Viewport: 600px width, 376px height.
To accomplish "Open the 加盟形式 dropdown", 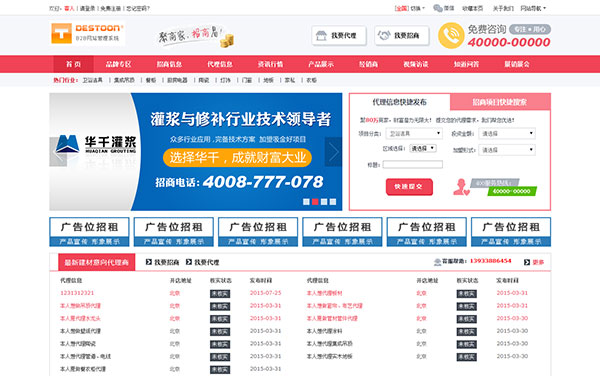I will [x=507, y=150].
